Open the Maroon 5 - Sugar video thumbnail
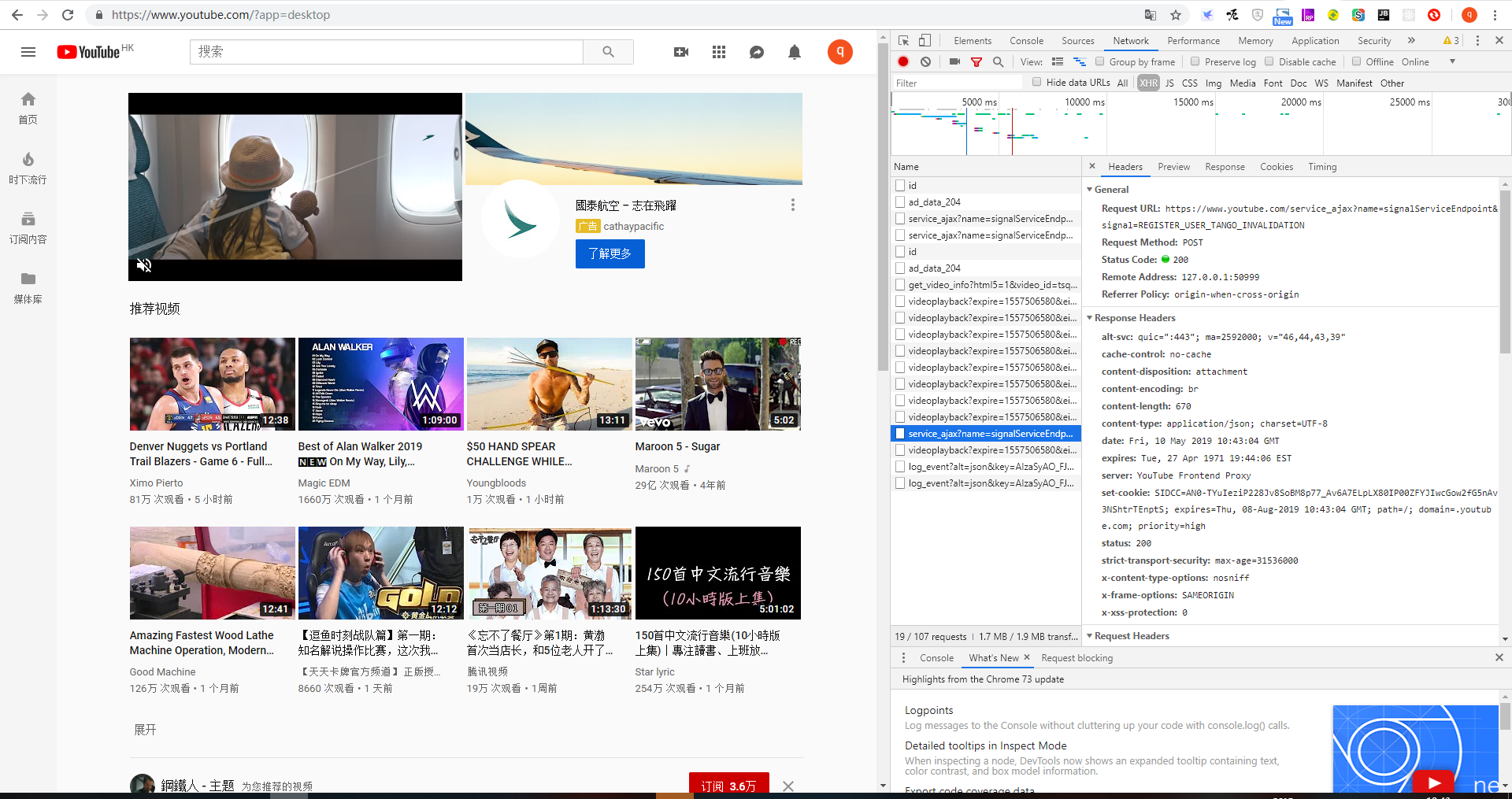The image size is (1512, 799). tap(717, 384)
